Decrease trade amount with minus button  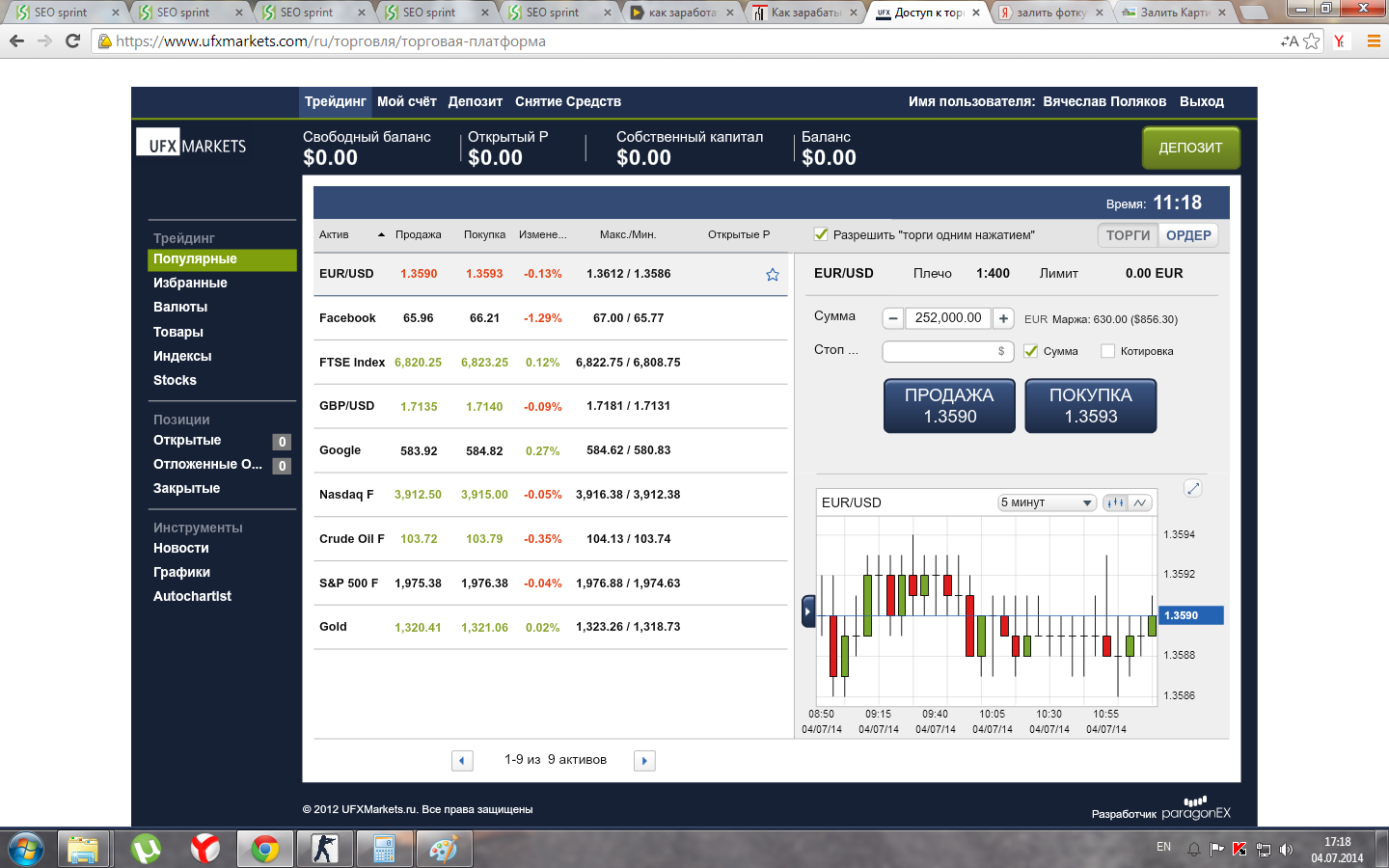[893, 318]
